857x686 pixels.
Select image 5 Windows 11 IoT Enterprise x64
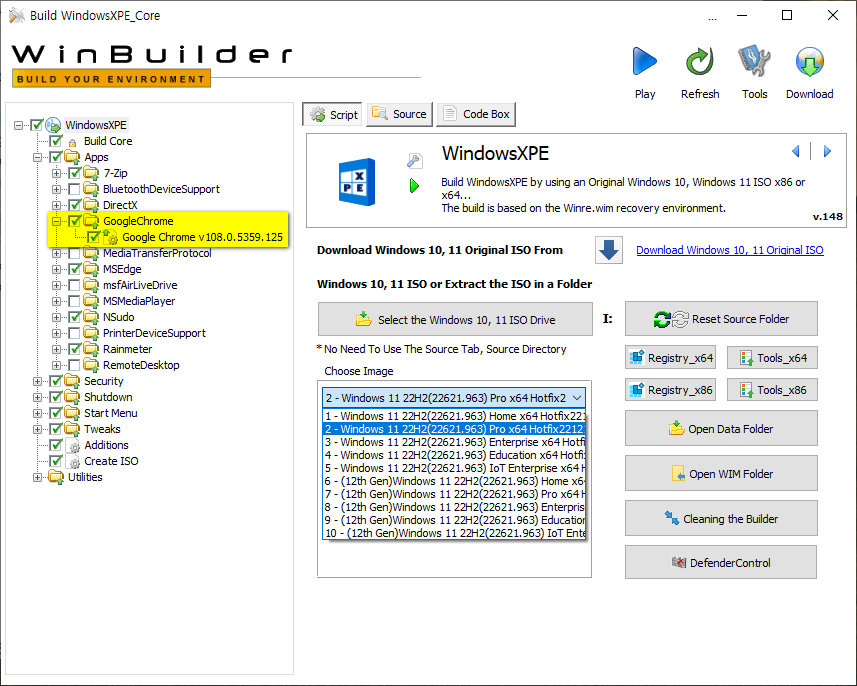pyautogui.click(x=454, y=468)
